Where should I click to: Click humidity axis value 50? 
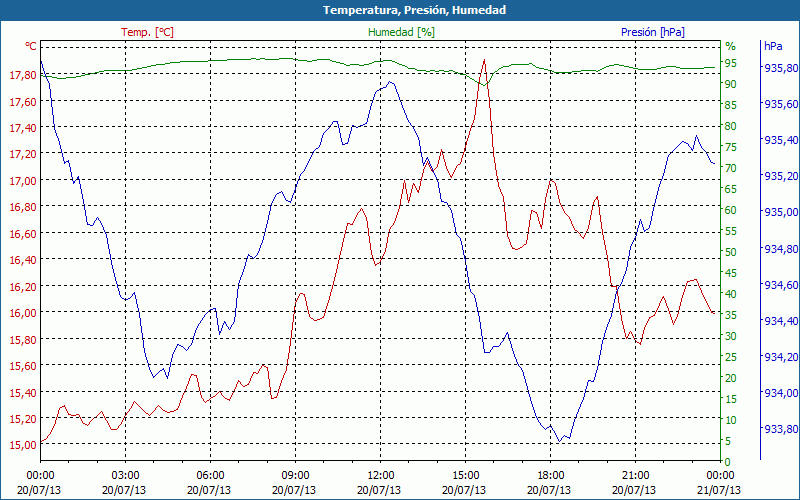(731, 252)
